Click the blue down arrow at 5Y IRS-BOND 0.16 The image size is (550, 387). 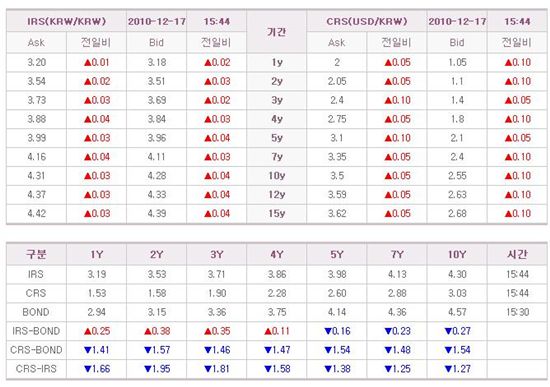tap(328, 331)
